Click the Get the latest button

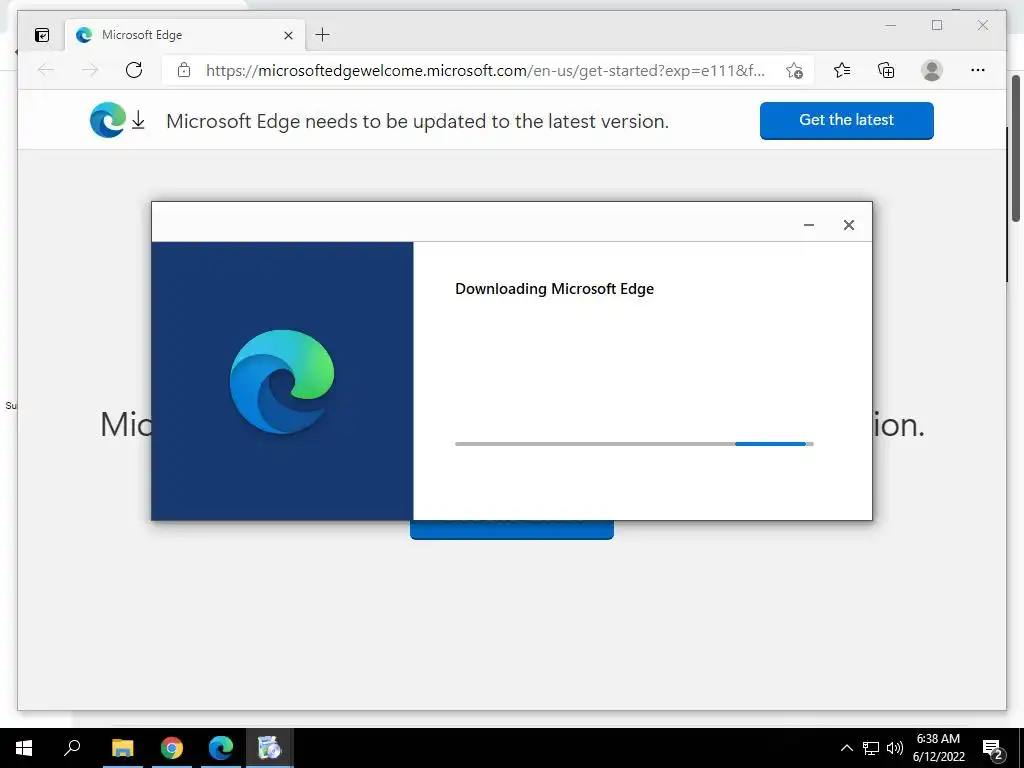point(846,120)
